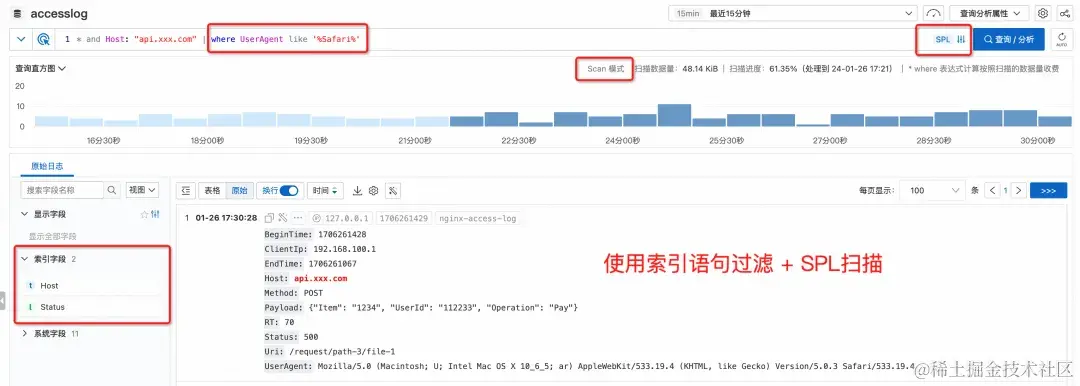This screenshot has height=386, width=1080.
Task: Click the share icon at top right
Action: tap(1064, 13)
